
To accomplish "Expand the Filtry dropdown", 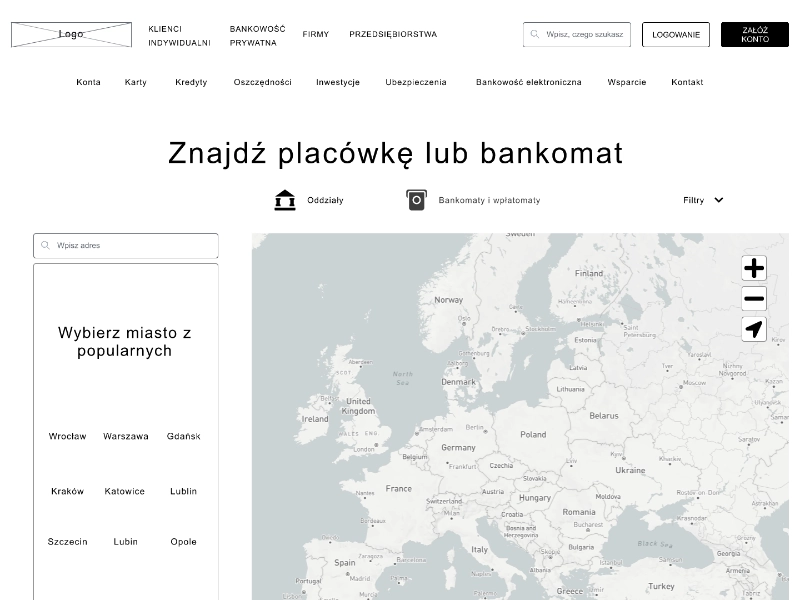I will click(x=703, y=200).
